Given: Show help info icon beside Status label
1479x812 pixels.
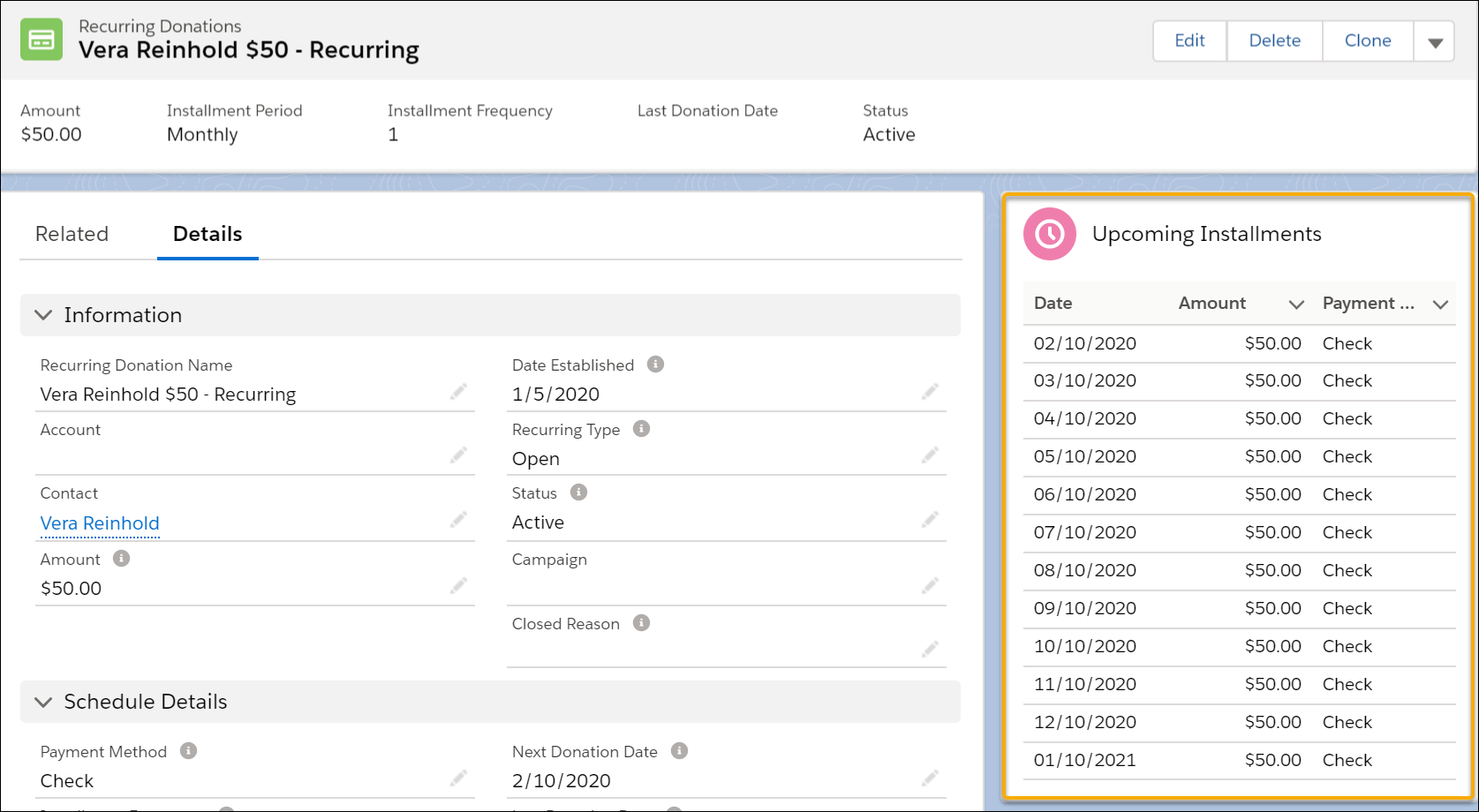Looking at the screenshot, I should [x=578, y=492].
